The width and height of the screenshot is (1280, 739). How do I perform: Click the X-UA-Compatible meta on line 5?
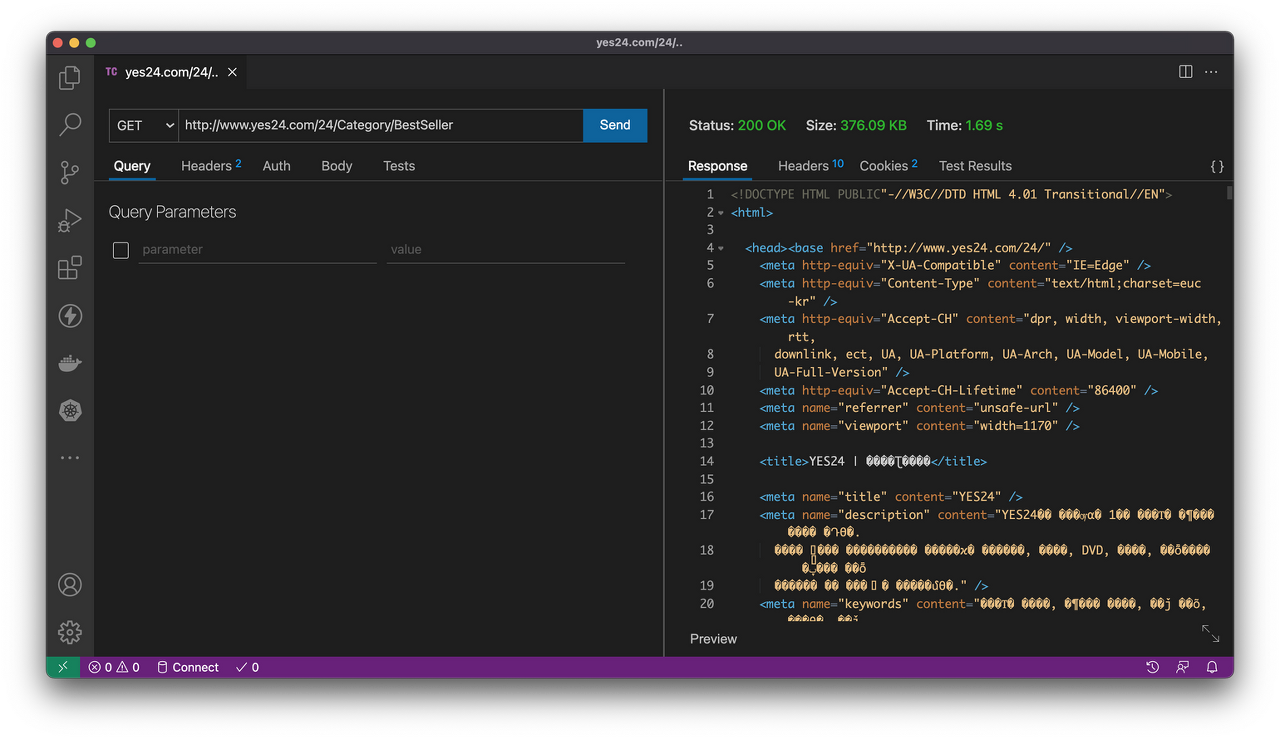tap(955, 266)
